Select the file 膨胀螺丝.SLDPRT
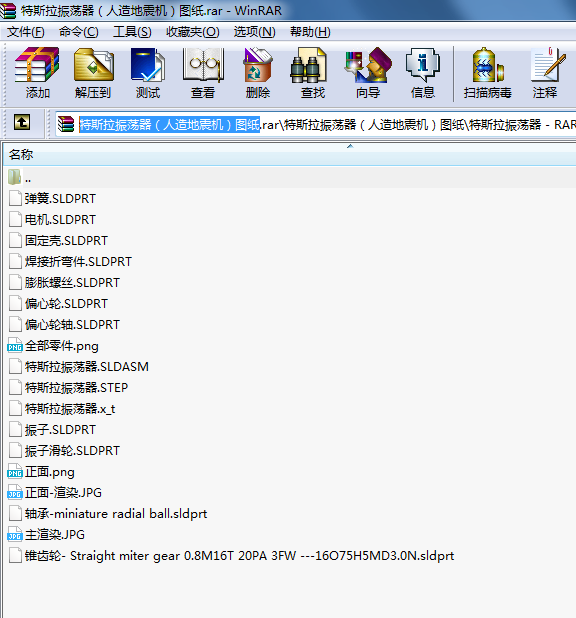 [x=72, y=283]
